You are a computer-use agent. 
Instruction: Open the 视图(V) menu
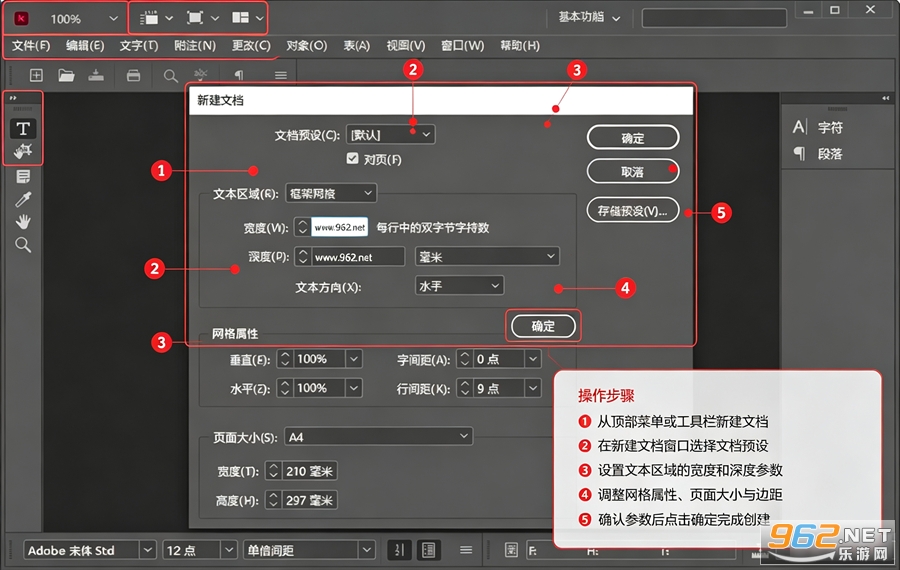(x=406, y=45)
